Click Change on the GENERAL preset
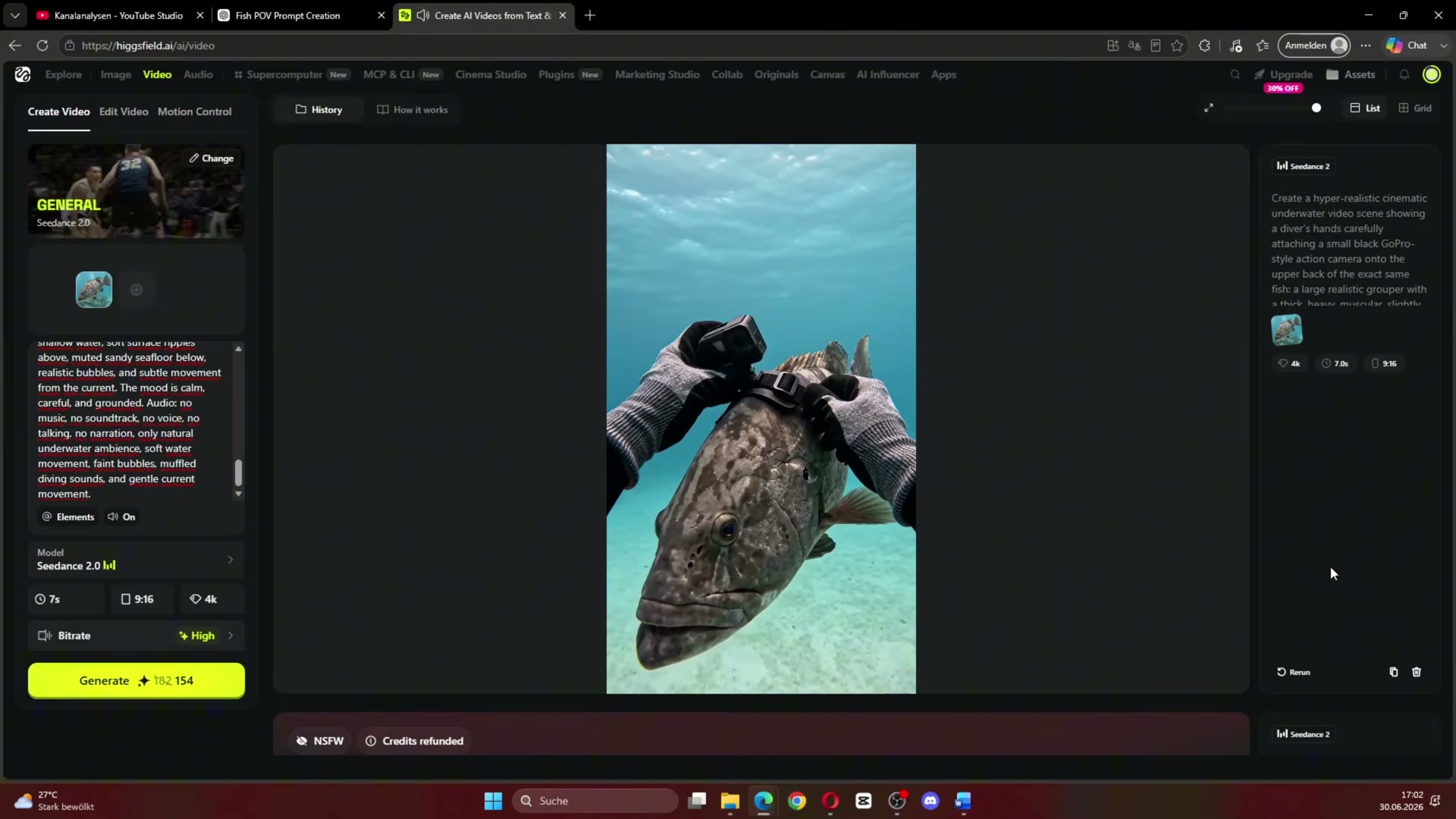 coord(212,158)
